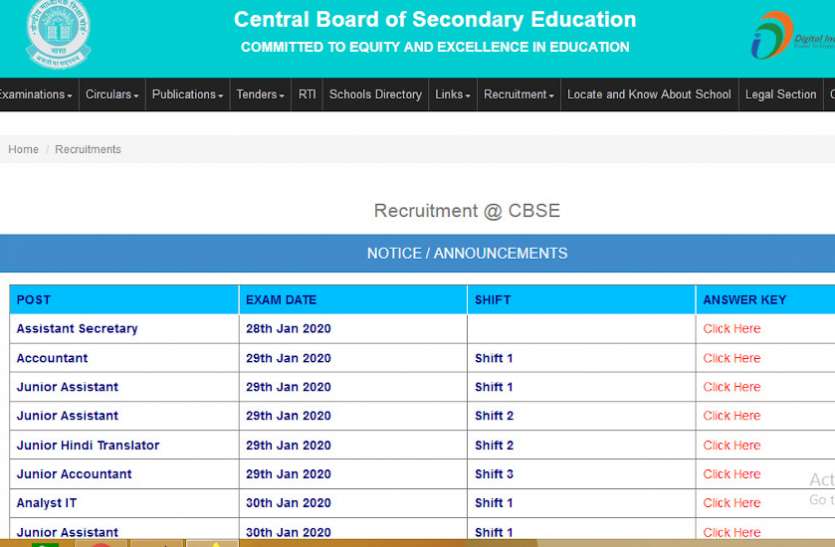835x547 pixels.
Task: Click the POST column header
Action: [124, 299]
